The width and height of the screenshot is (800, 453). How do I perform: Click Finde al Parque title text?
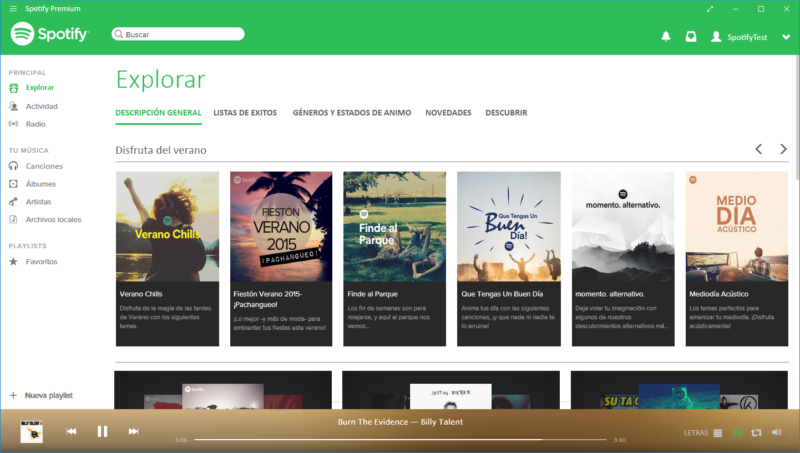coord(372,294)
